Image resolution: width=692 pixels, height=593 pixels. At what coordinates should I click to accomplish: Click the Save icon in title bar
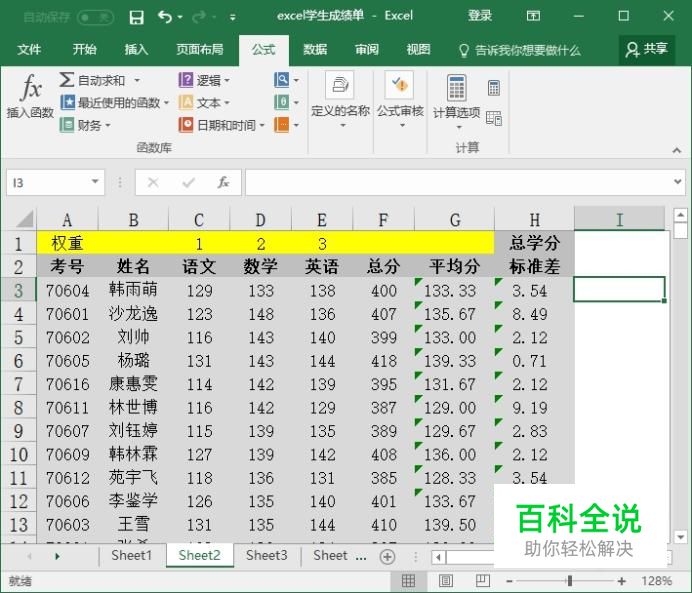pyautogui.click(x=136, y=17)
